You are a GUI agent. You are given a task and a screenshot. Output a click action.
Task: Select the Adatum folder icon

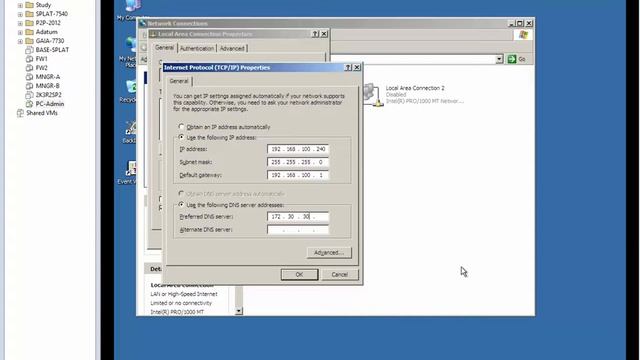[29, 32]
